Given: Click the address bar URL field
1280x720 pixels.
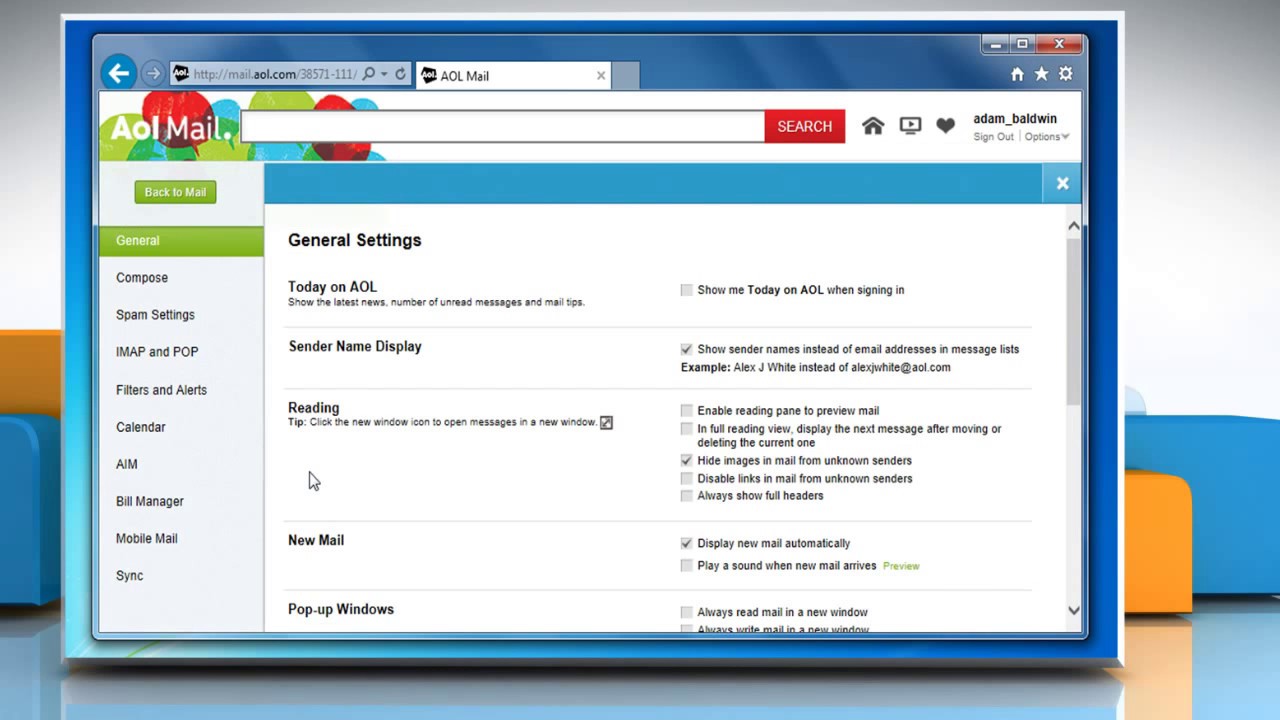Looking at the screenshot, I should (x=275, y=74).
